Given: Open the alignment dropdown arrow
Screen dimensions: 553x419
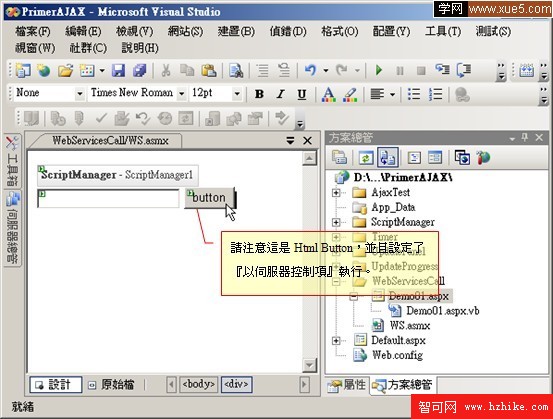Looking at the screenshot, I should [392, 95].
